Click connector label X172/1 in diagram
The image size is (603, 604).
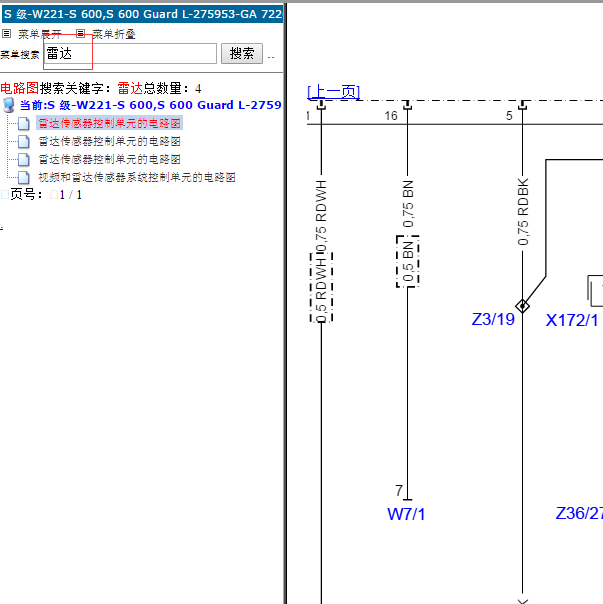tap(572, 320)
